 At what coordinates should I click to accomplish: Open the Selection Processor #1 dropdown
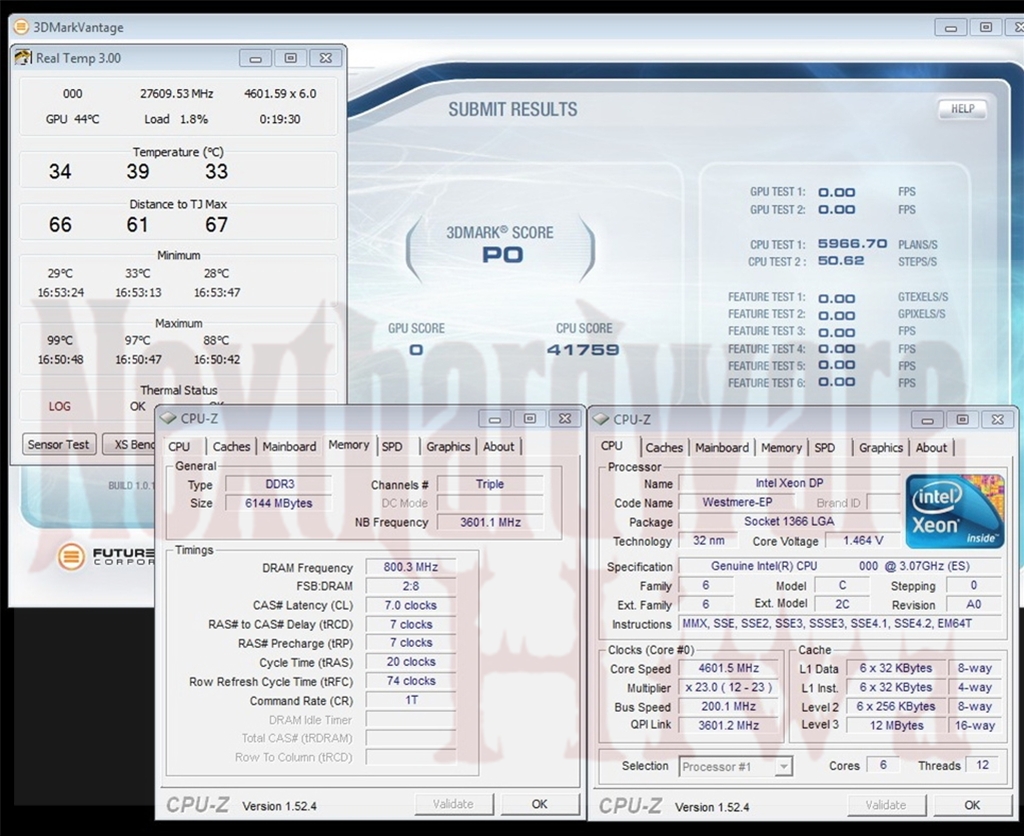pyautogui.click(x=736, y=767)
